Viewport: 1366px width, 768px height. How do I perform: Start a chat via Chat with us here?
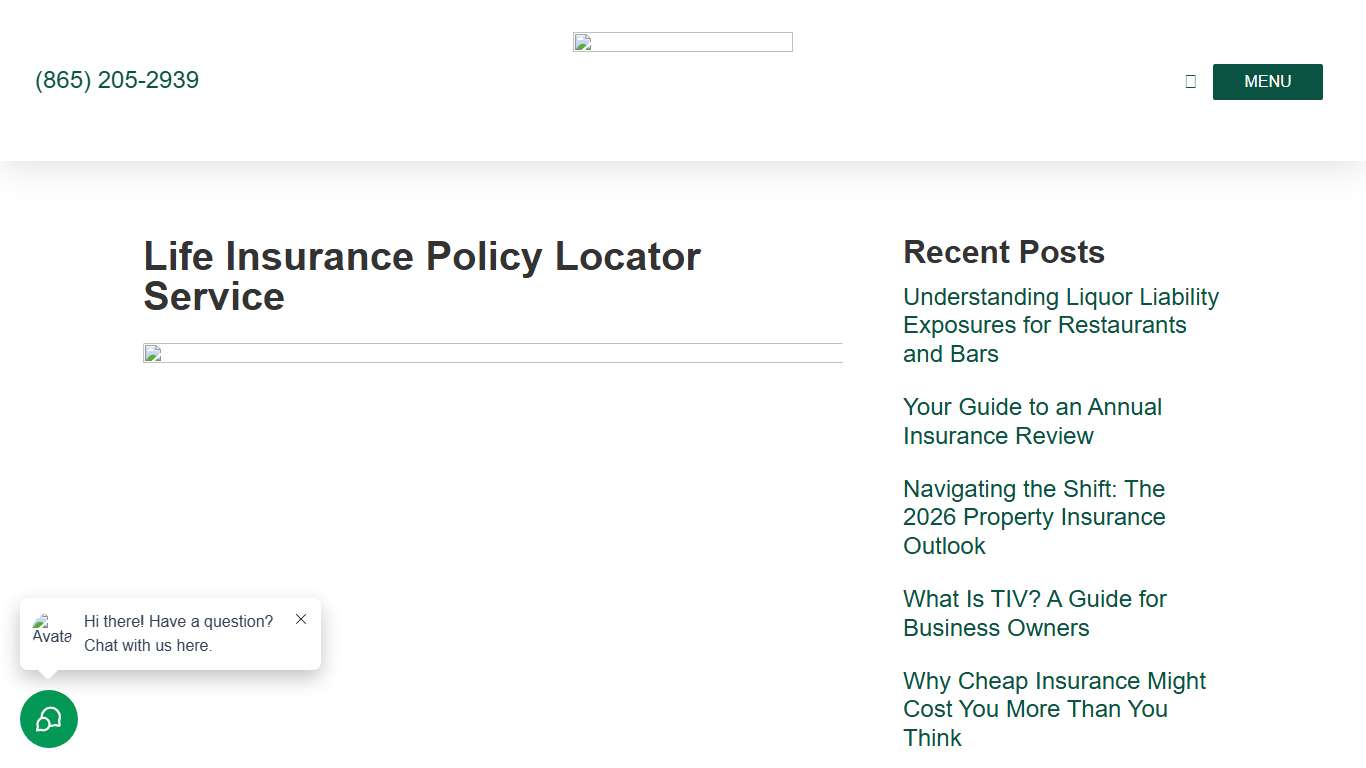[x=148, y=645]
